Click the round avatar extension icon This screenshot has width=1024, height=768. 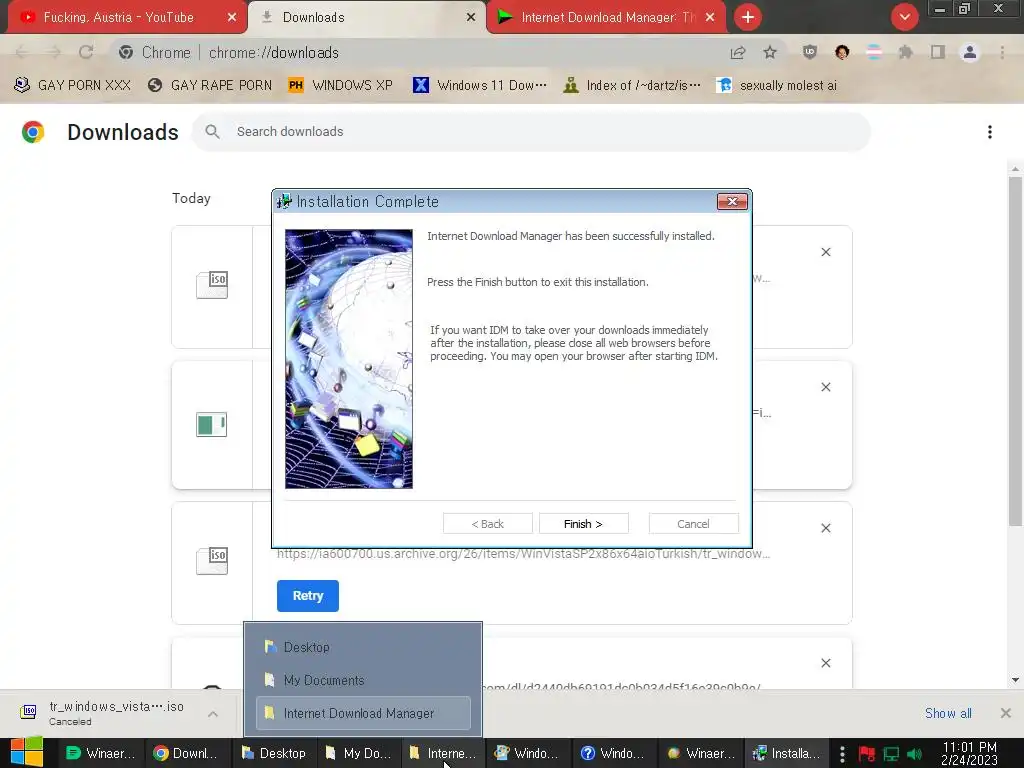tap(842, 52)
